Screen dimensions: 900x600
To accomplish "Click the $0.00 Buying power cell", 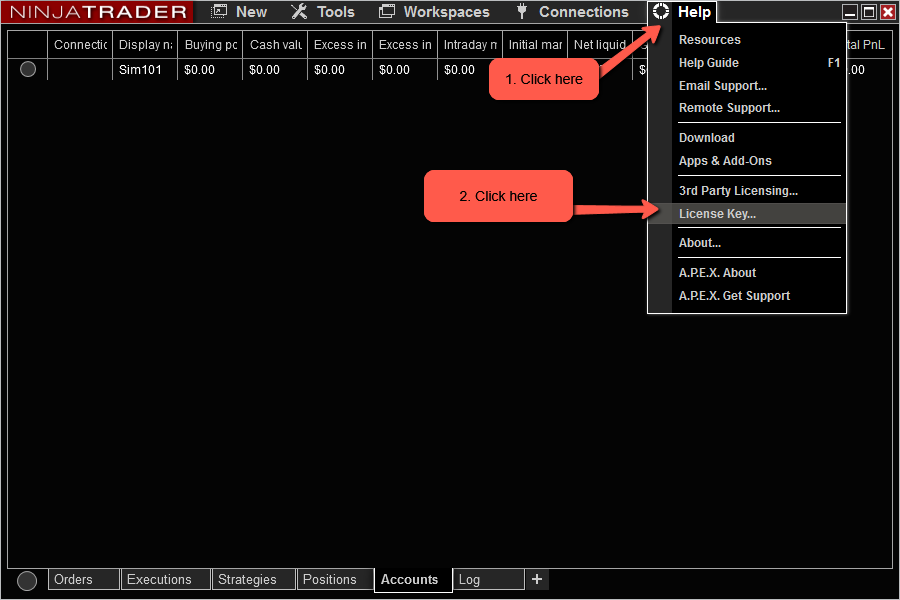I will point(210,69).
